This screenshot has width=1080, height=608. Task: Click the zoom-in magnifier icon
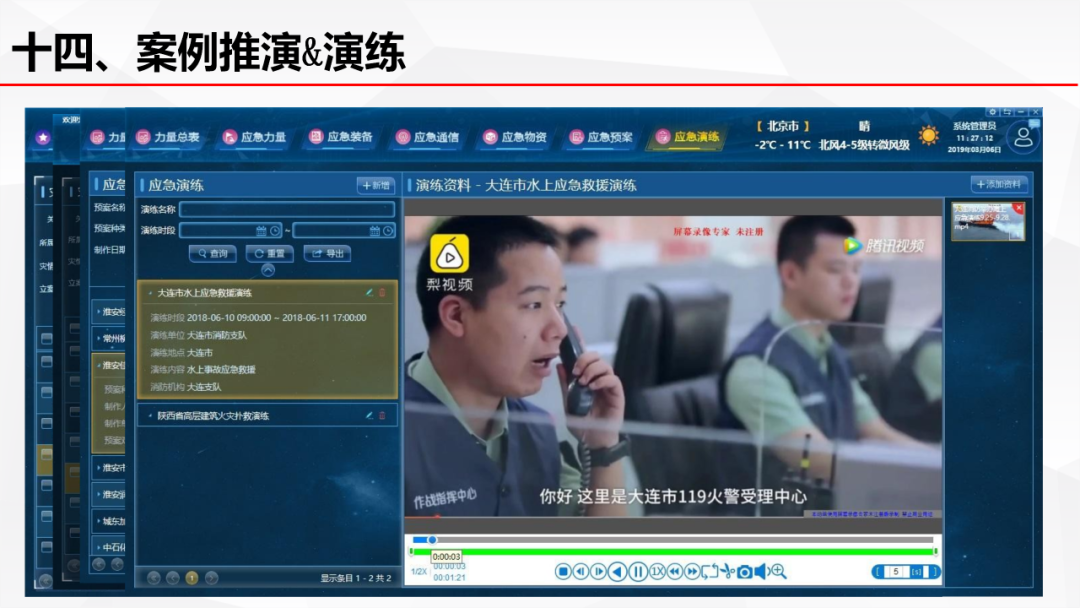tap(778, 571)
